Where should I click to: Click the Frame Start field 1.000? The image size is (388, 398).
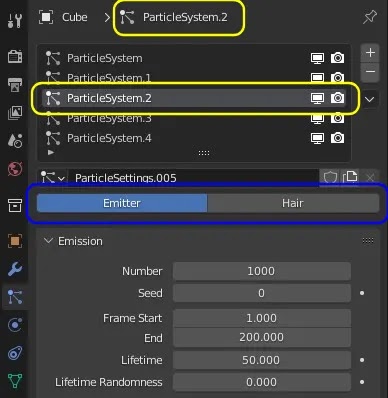pos(262,318)
